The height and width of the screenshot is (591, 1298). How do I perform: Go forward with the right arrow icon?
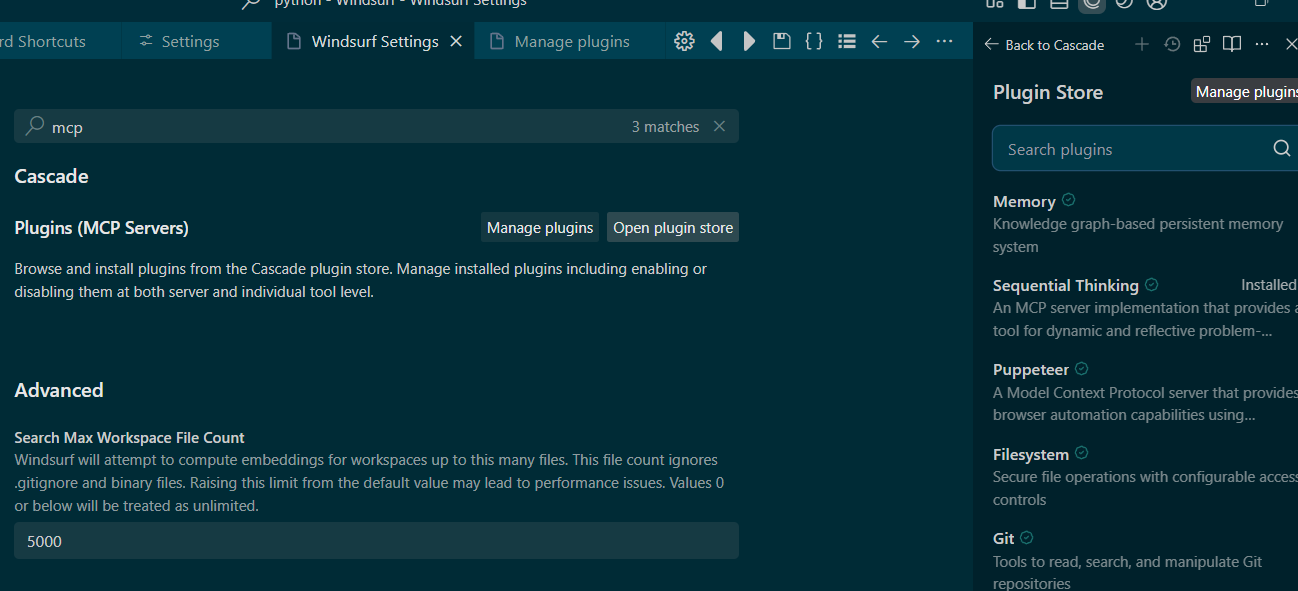click(x=912, y=41)
